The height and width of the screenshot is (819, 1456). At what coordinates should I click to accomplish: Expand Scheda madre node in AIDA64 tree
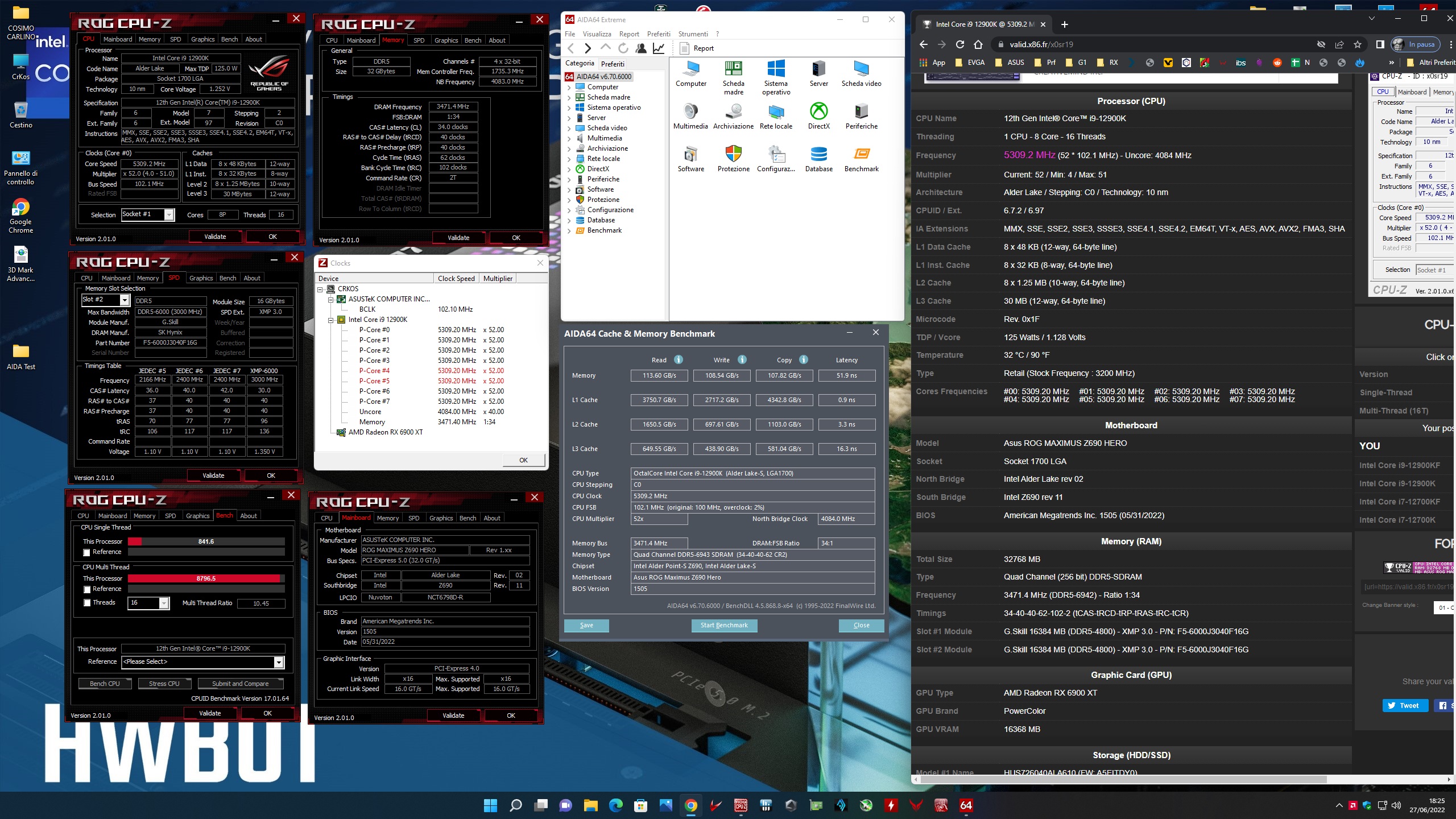coord(569,97)
